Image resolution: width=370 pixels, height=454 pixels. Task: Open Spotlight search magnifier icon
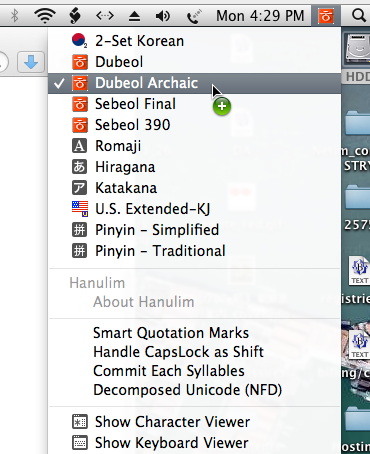(x=359, y=15)
